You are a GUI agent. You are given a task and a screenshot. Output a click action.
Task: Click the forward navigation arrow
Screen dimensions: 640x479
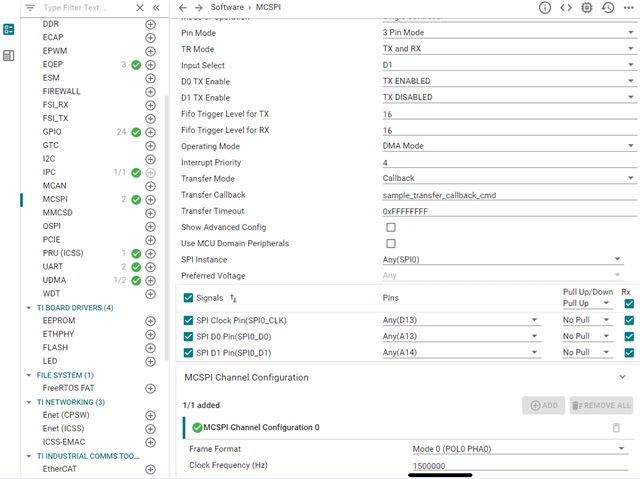point(199,8)
